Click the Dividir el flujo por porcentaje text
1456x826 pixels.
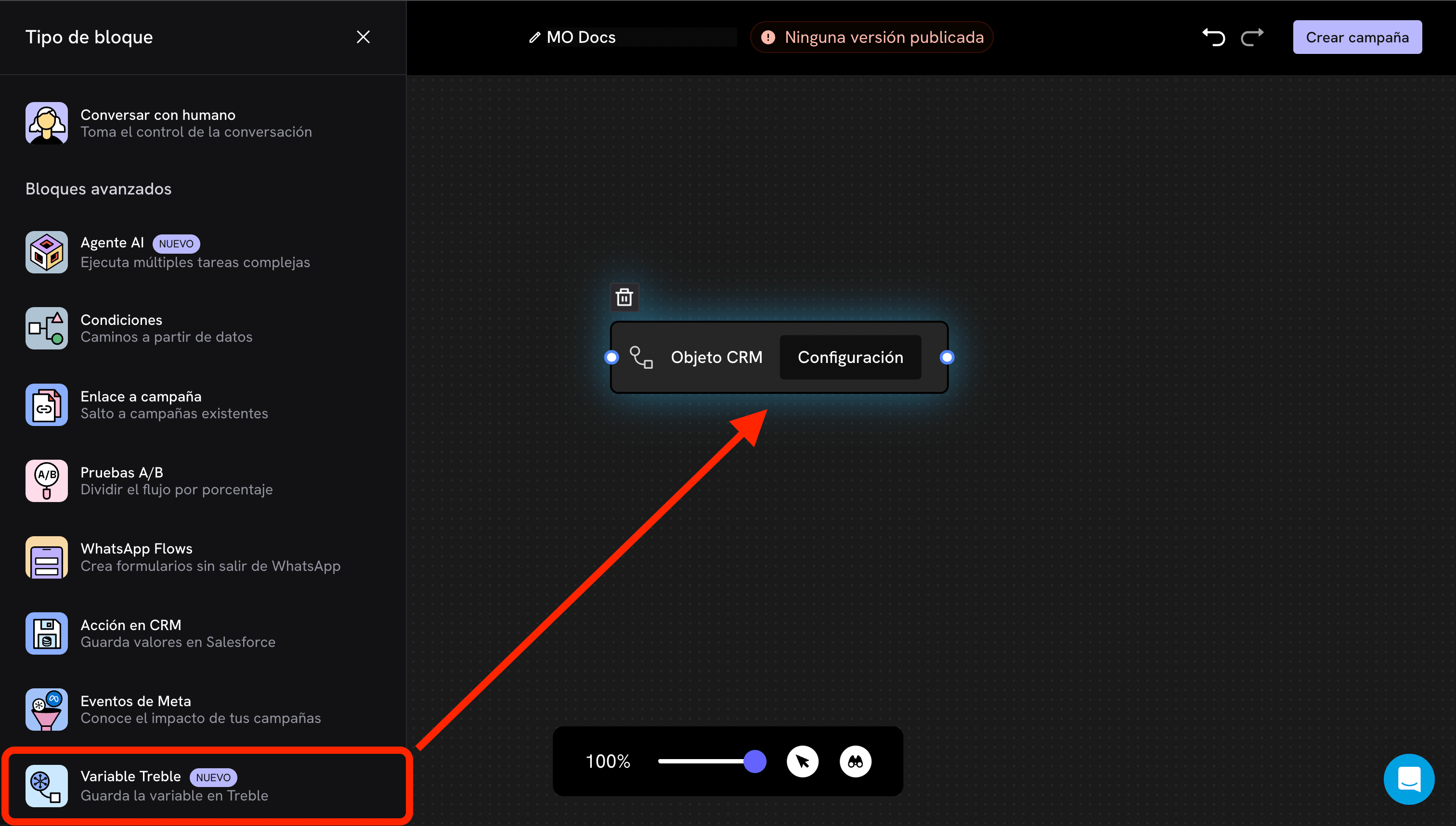point(177,490)
